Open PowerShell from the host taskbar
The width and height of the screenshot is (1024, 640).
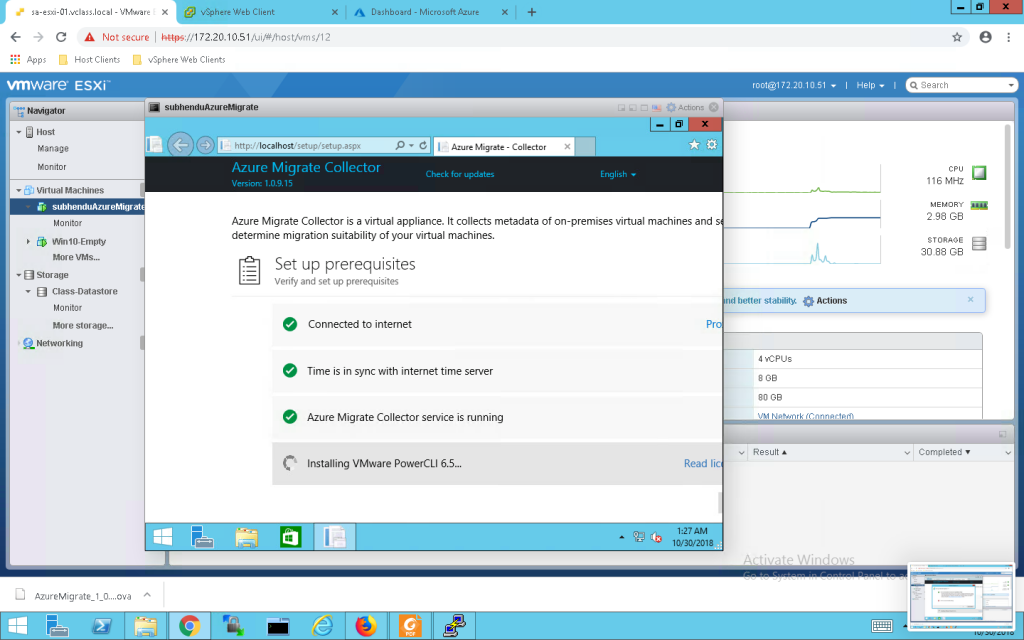click(x=101, y=626)
